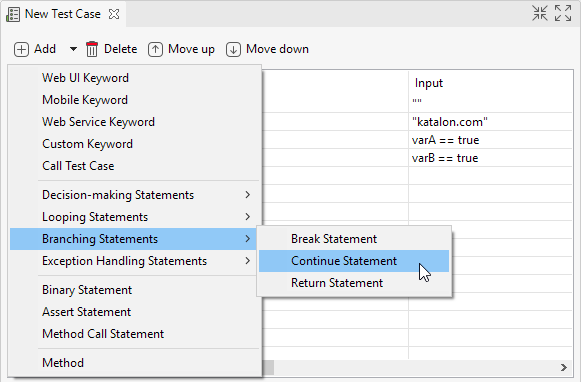Viewport: 581px width, 382px height.
Task: Click the horizontal scrollbar right arrow
Action: (564, 367)
